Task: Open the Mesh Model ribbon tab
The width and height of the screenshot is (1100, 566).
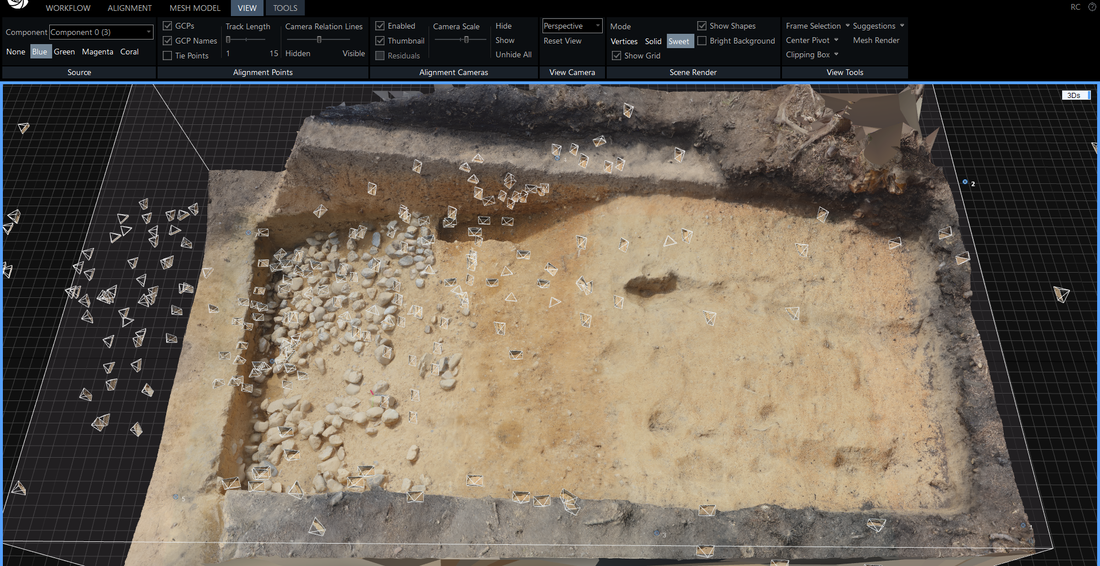Action: (x=194, y=8)
